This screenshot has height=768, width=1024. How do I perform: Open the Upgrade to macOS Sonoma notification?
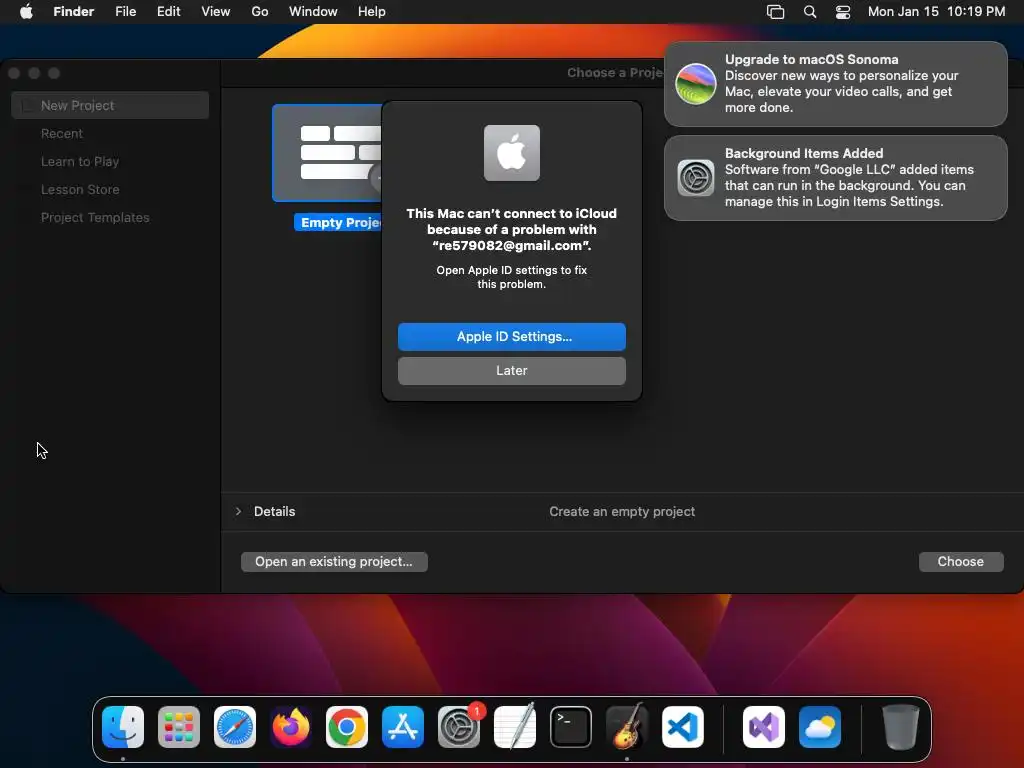[836, 84]
